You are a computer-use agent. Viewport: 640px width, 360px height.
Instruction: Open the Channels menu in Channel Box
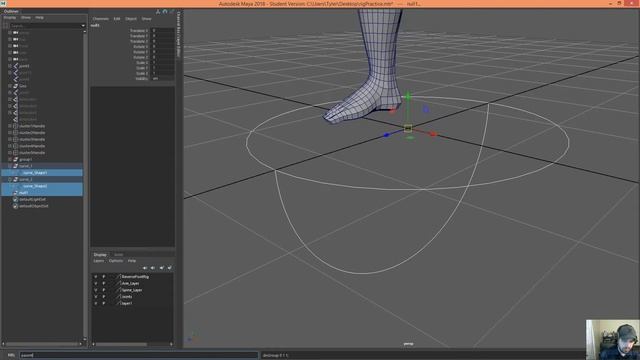click(100, 19)
